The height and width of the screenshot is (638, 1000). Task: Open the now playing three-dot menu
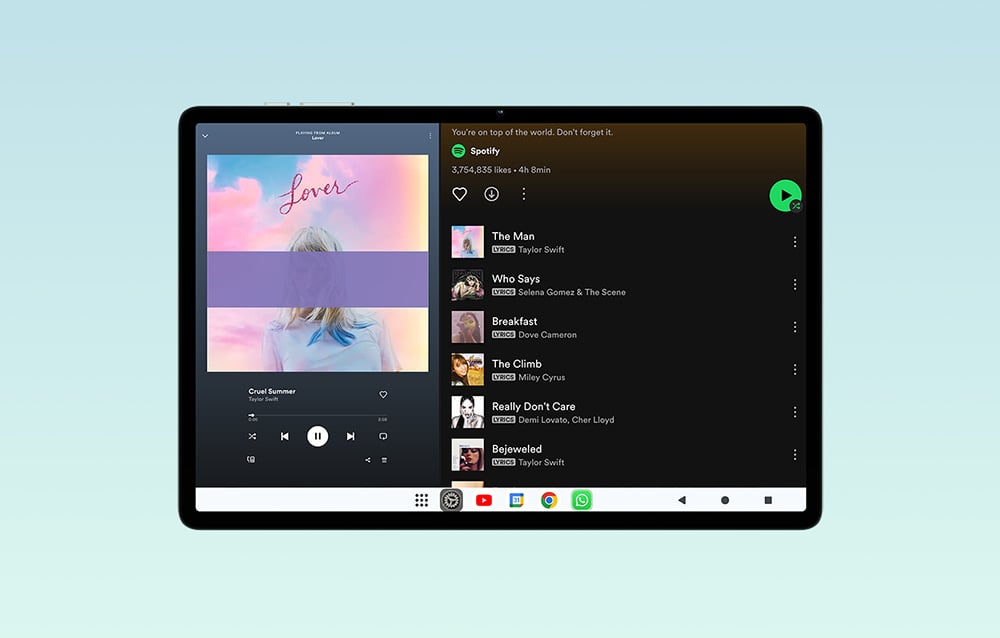(x=430, y=136)
